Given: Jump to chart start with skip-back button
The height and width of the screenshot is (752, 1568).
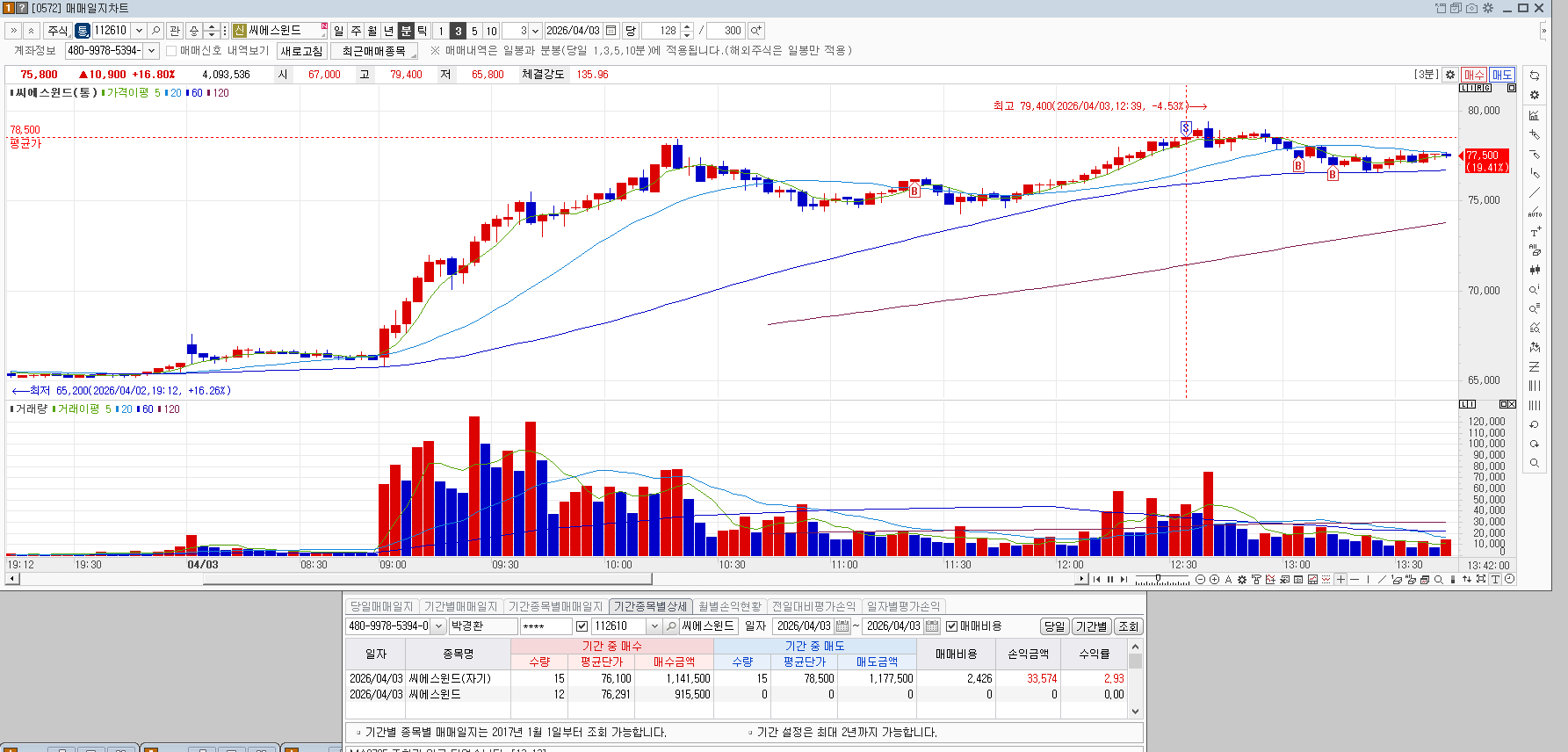Looking at the screenshot, I should 1096,580.
